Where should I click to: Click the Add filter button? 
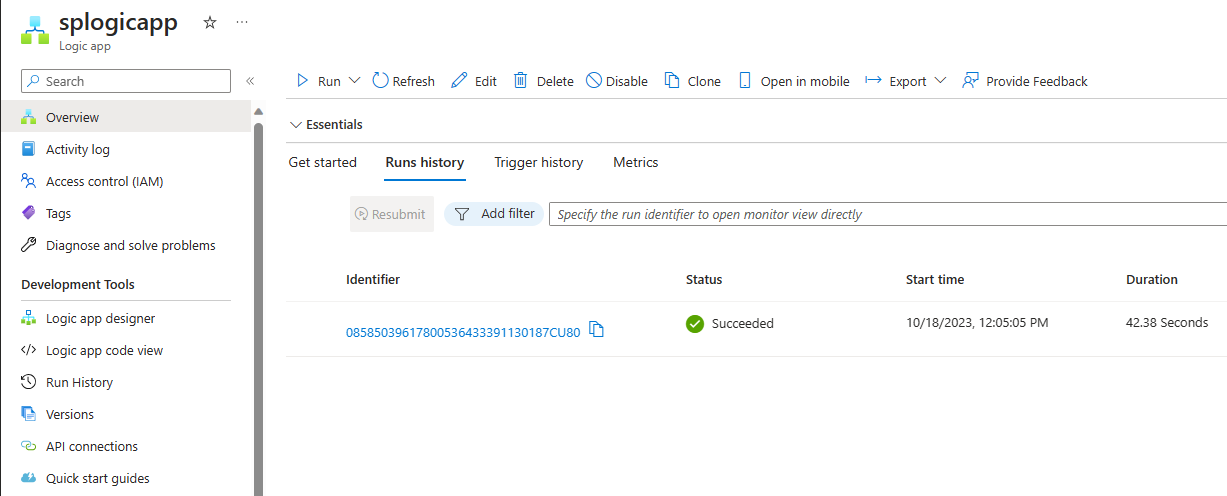494,214
